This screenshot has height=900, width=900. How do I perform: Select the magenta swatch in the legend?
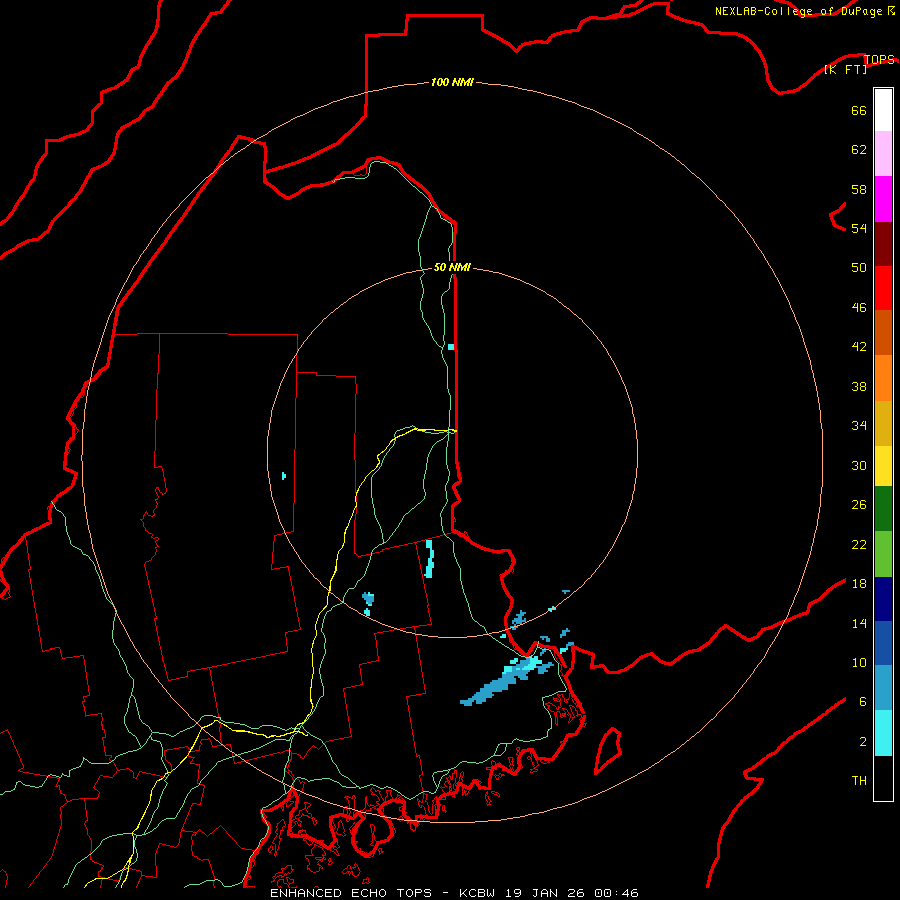[883, 199]
